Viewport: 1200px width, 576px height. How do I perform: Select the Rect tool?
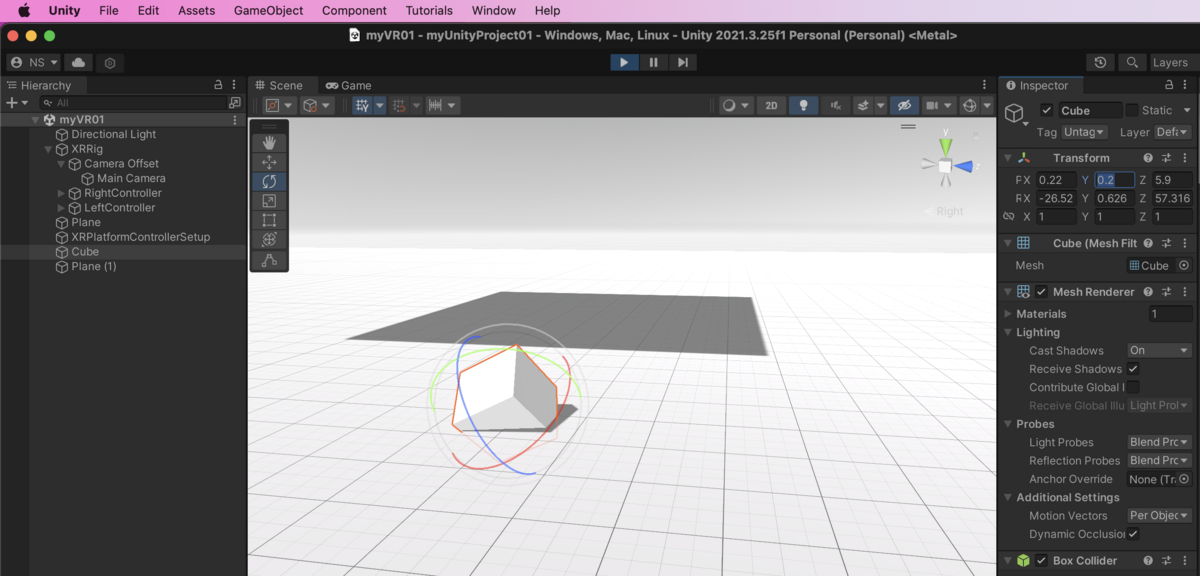[269, 221]
